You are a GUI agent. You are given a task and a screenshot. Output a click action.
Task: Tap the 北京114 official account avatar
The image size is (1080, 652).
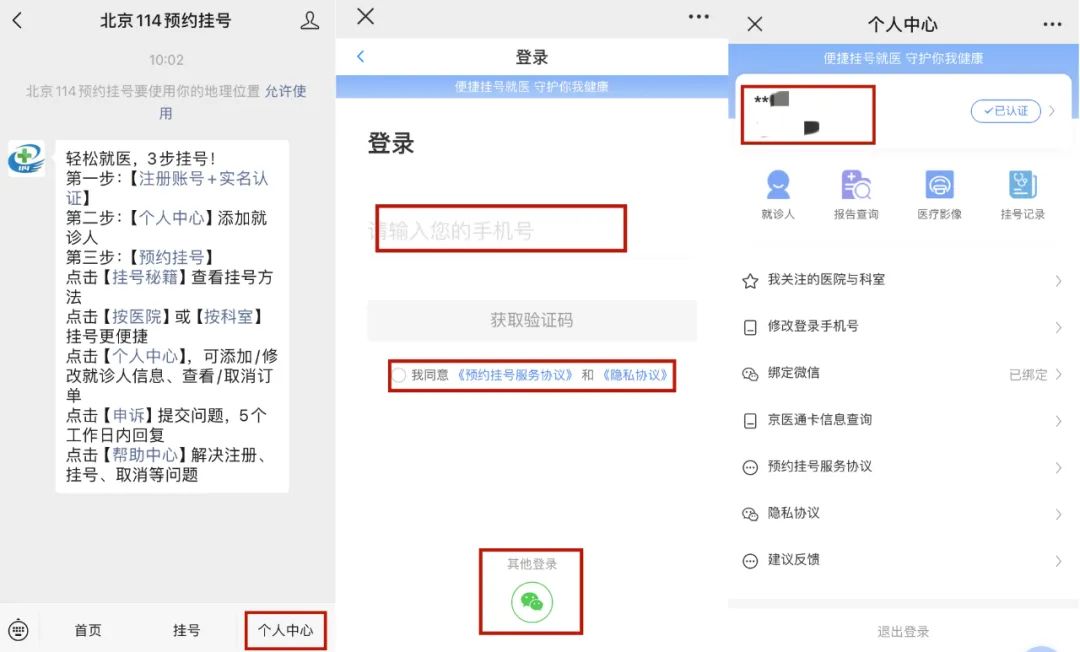point(26,158)
